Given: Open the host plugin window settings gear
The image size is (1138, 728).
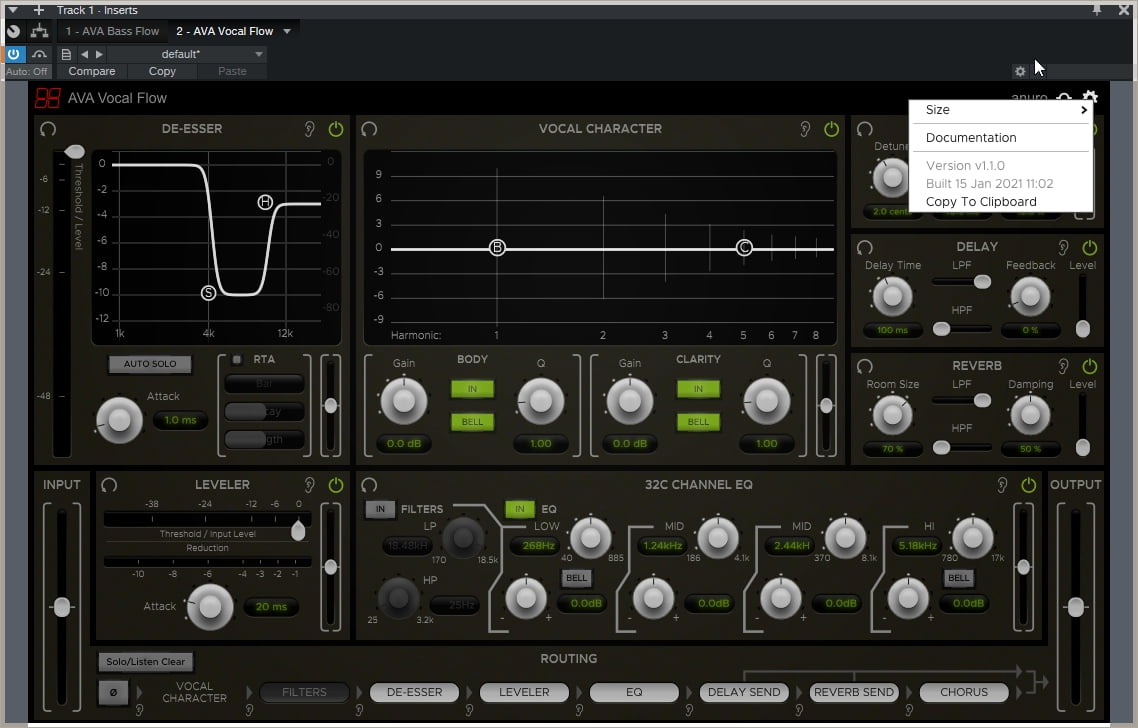Looking at the screenshot, I should click(1019, 71).
